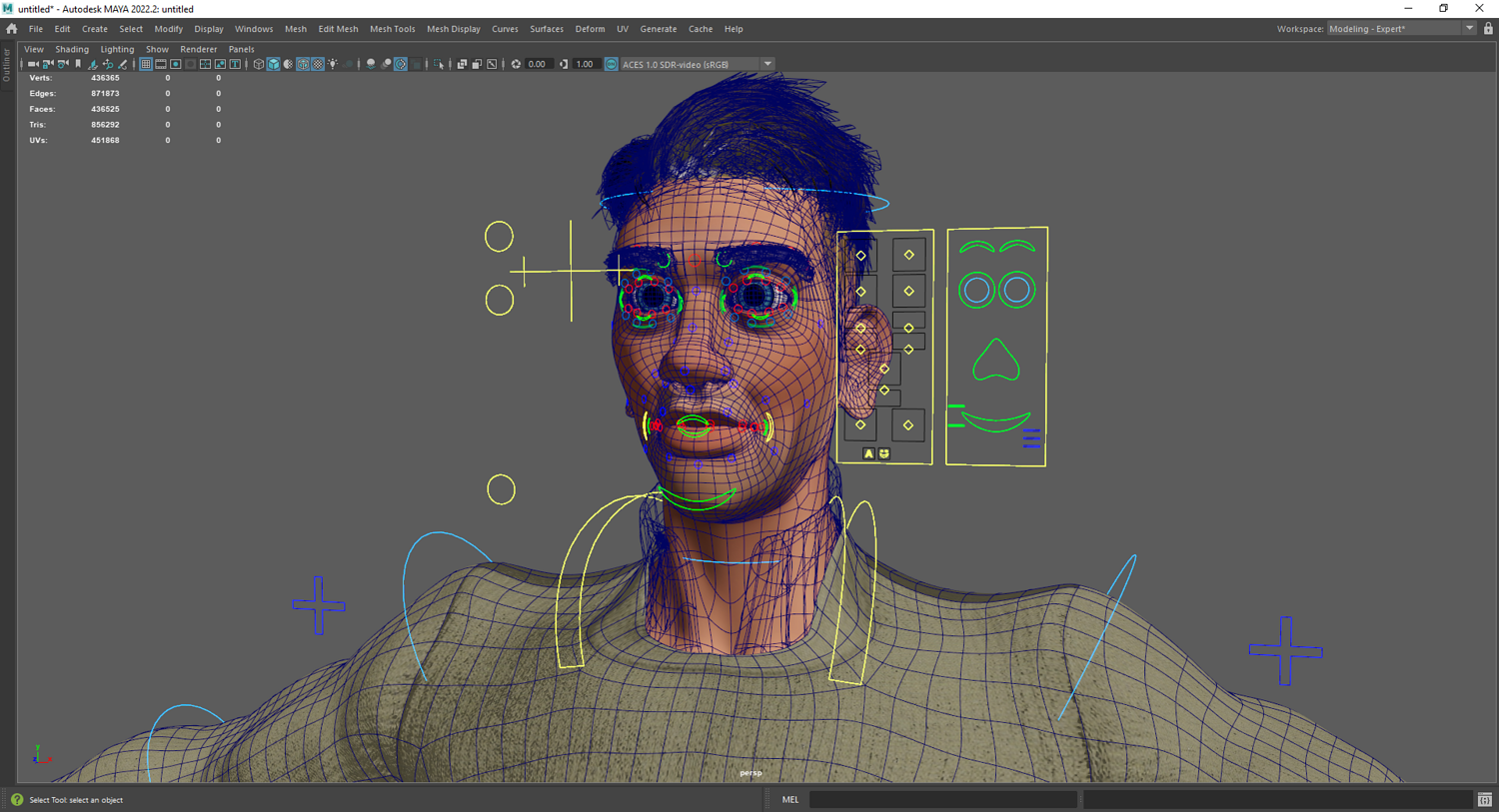This screenshot has width=1499, height=812.
Task: Click the Image Plane icon
Action: coord(93,64)
